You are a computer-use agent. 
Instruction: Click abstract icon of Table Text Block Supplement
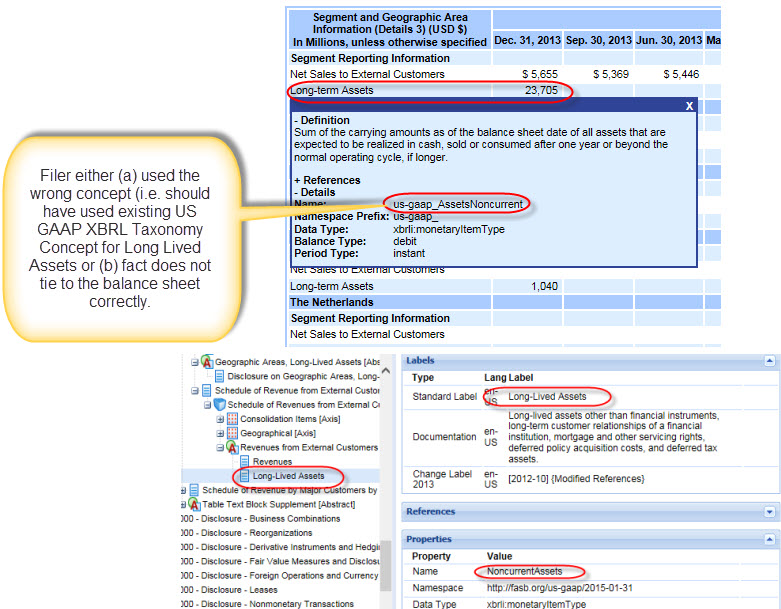pyautogui.click(x=195, y=504)
